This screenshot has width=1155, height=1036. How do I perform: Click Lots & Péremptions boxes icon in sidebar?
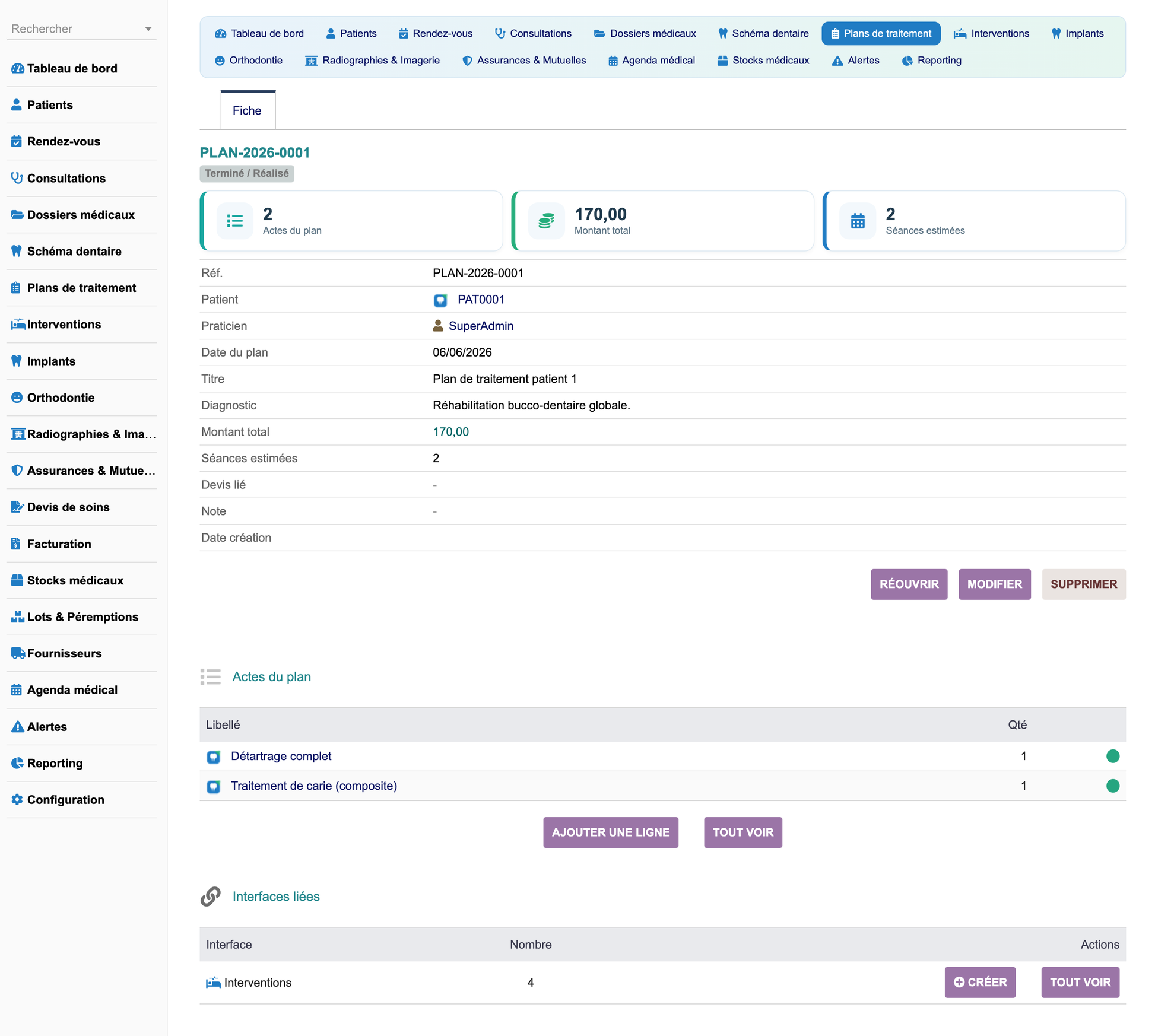18,617
